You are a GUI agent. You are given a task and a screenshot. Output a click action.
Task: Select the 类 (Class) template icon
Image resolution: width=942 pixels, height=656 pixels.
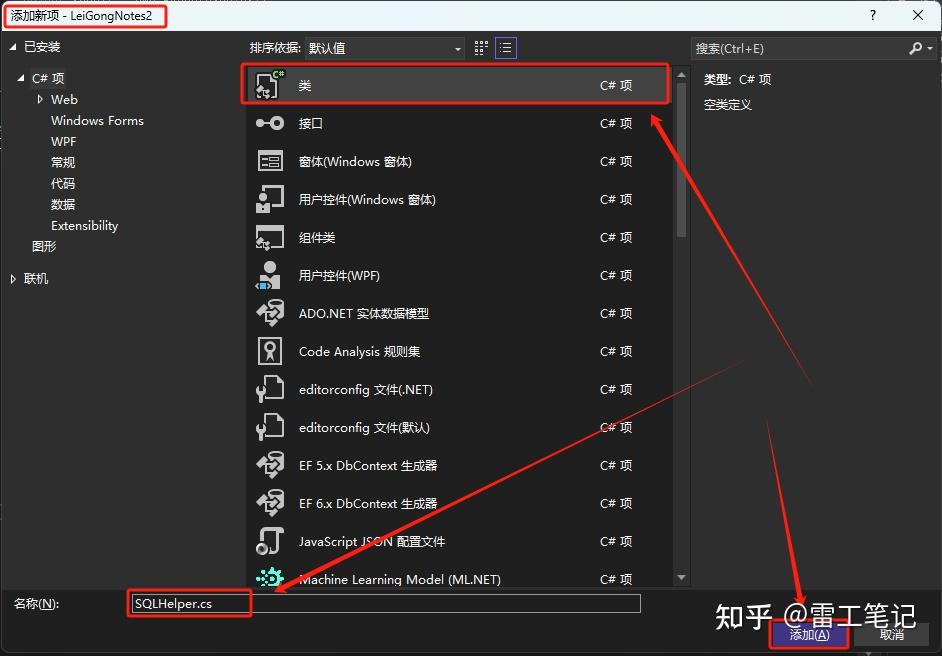(270, 85)
